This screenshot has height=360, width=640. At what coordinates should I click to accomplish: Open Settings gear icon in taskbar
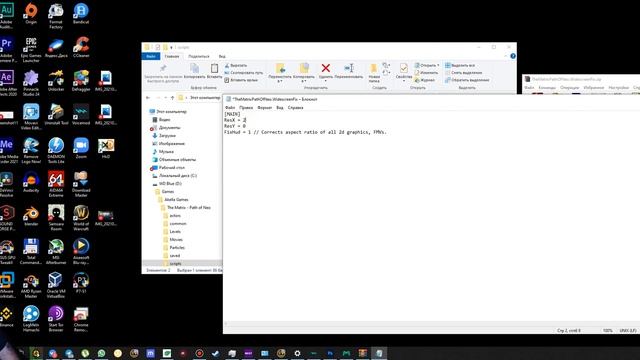point(297,353)
